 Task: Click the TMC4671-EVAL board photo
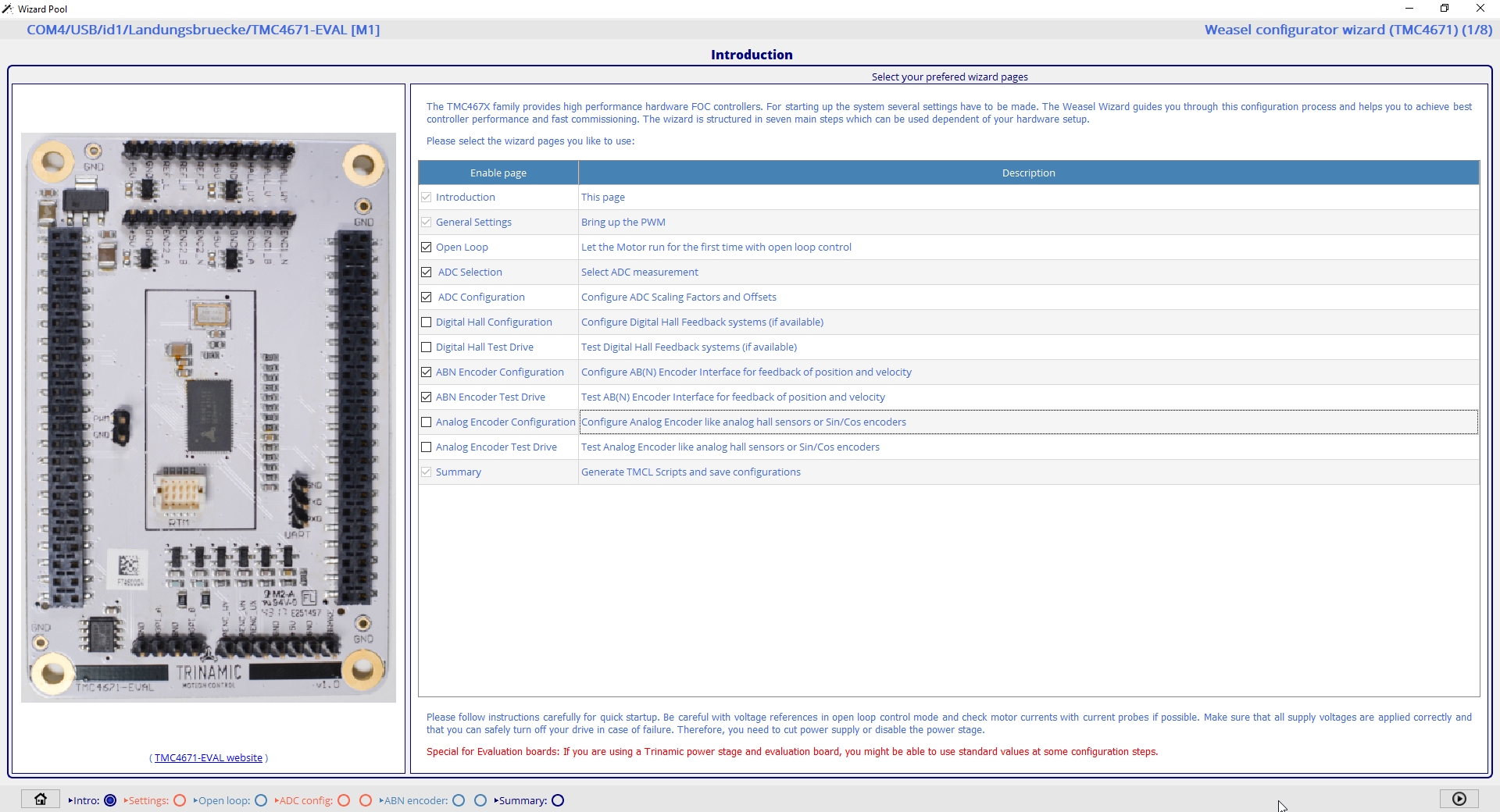209,418
